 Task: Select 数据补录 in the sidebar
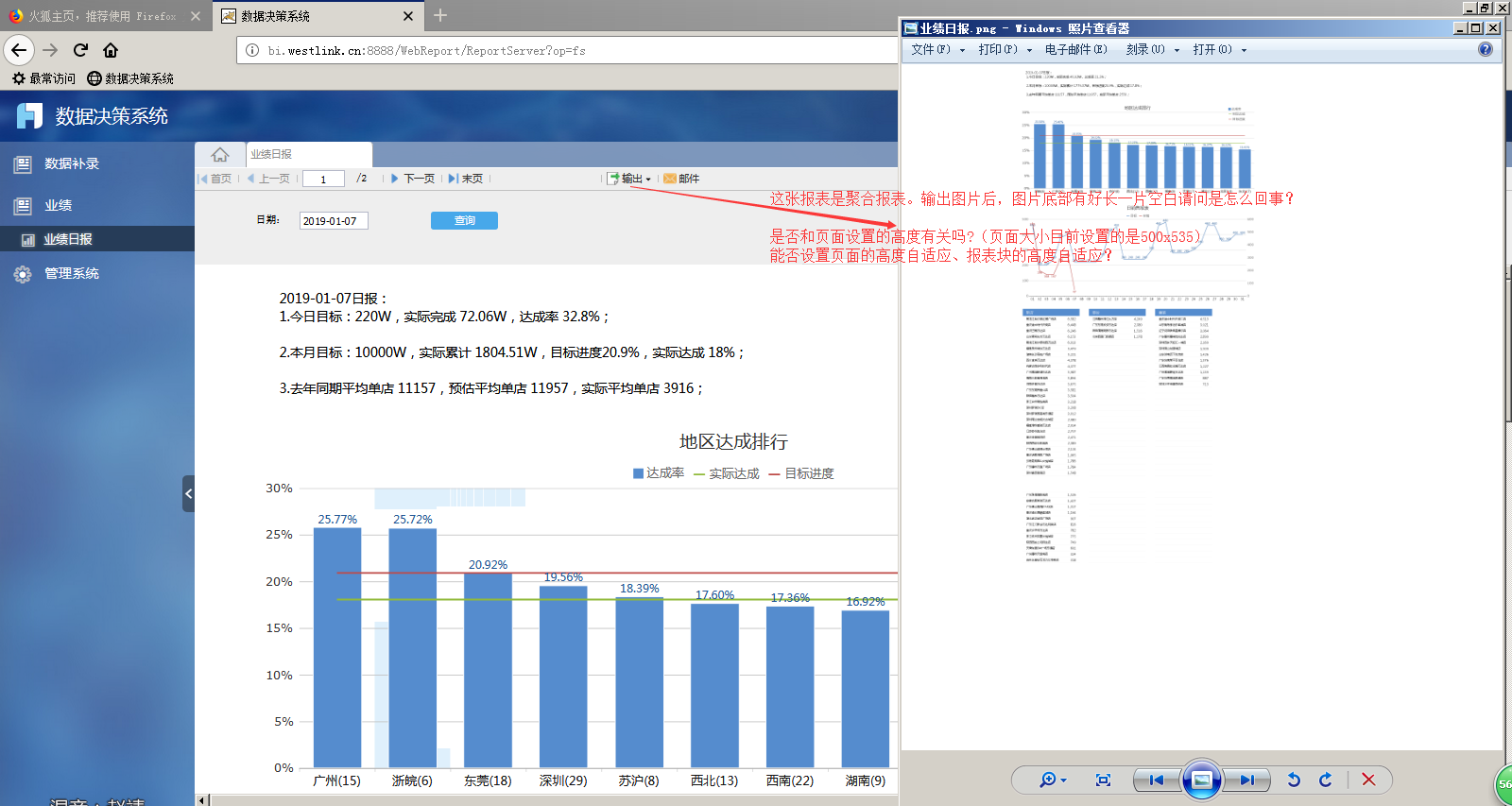pyautogui.click(x=72, y=163)
